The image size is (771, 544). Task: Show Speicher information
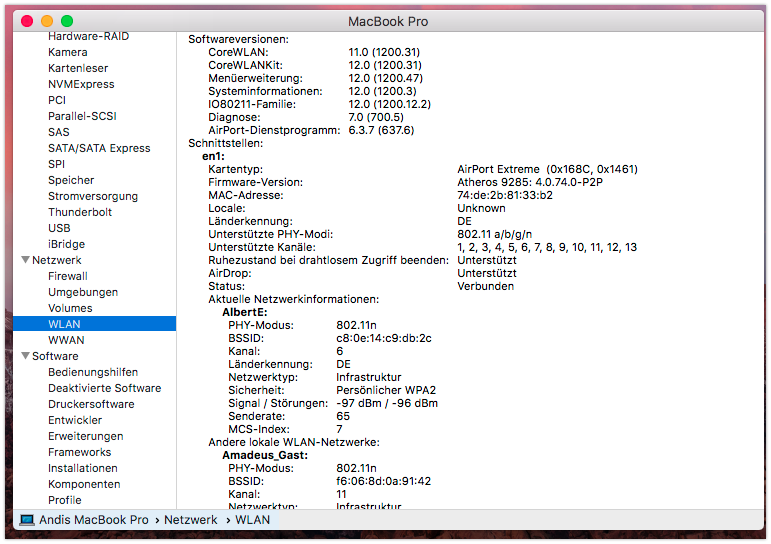71,180
